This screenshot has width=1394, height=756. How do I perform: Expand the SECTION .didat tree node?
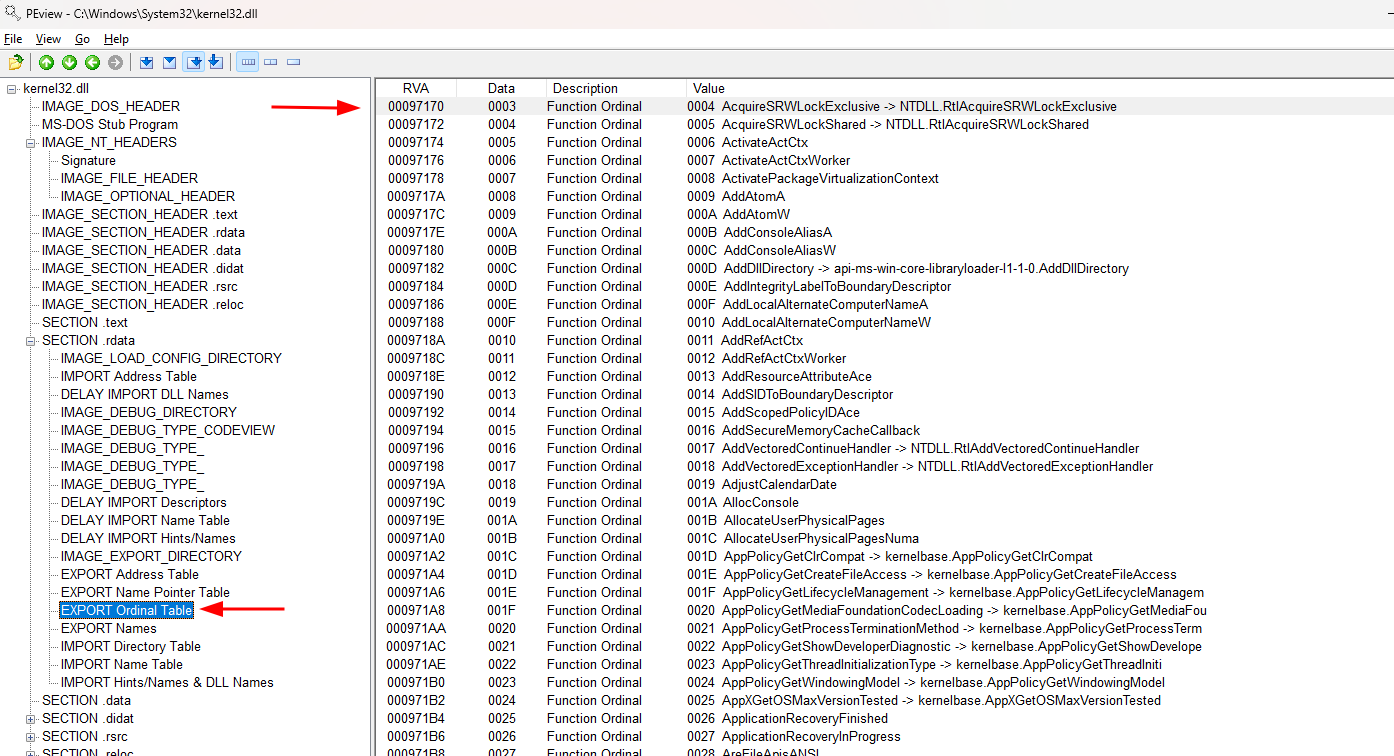(31, 719)
